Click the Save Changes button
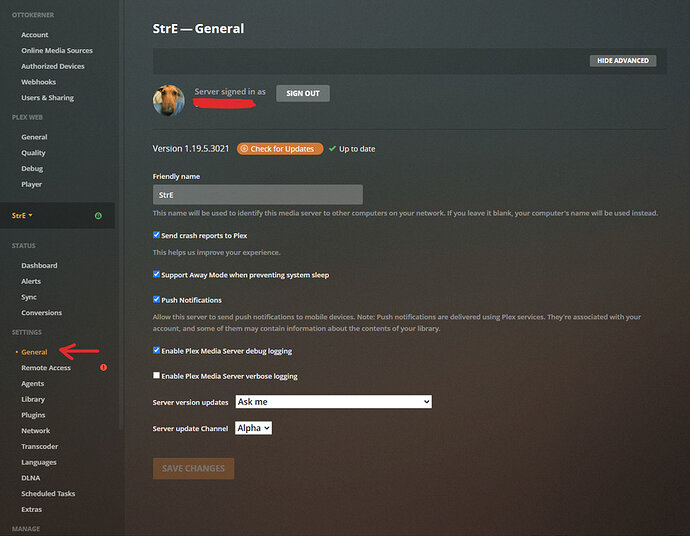 pyautogui.click(x=193, y=468)
